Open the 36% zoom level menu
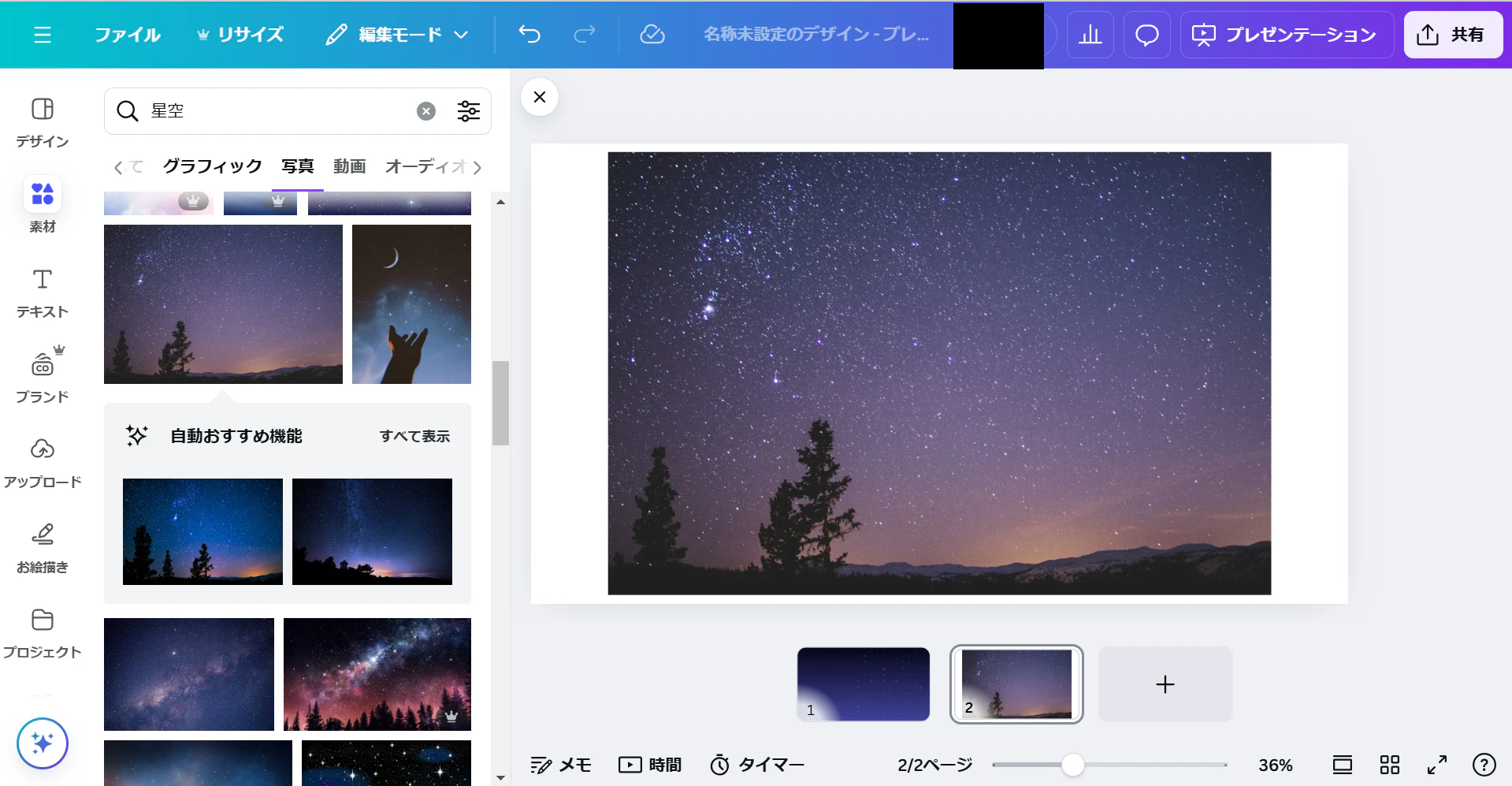Screen dimensions: 1512x786 [x=1276, y=765]
